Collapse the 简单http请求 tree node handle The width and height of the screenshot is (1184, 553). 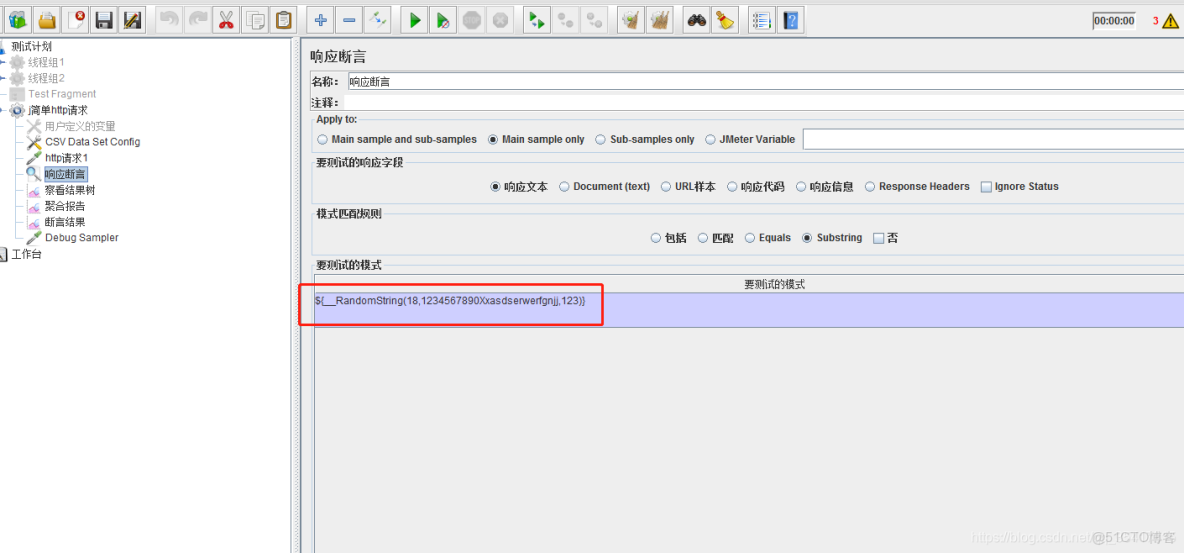pyautogui.click(x=2, y=110)
